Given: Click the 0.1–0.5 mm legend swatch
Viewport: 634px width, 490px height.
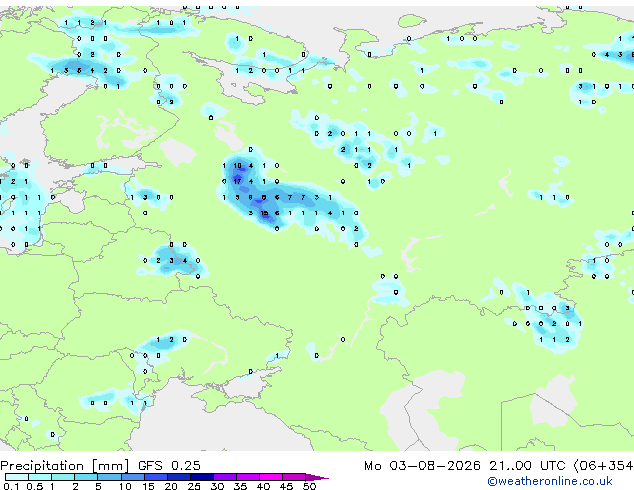Looking at the screenshot, I should [17, 477].
